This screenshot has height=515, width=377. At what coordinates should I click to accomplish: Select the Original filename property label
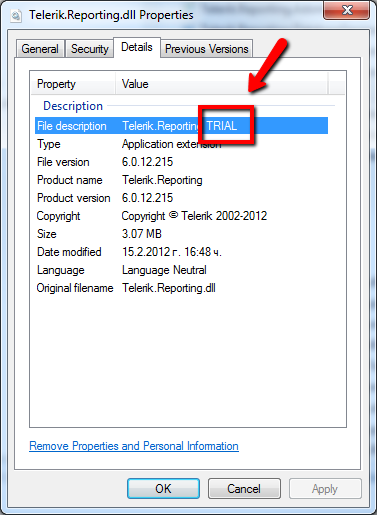(x=75, y=288)
